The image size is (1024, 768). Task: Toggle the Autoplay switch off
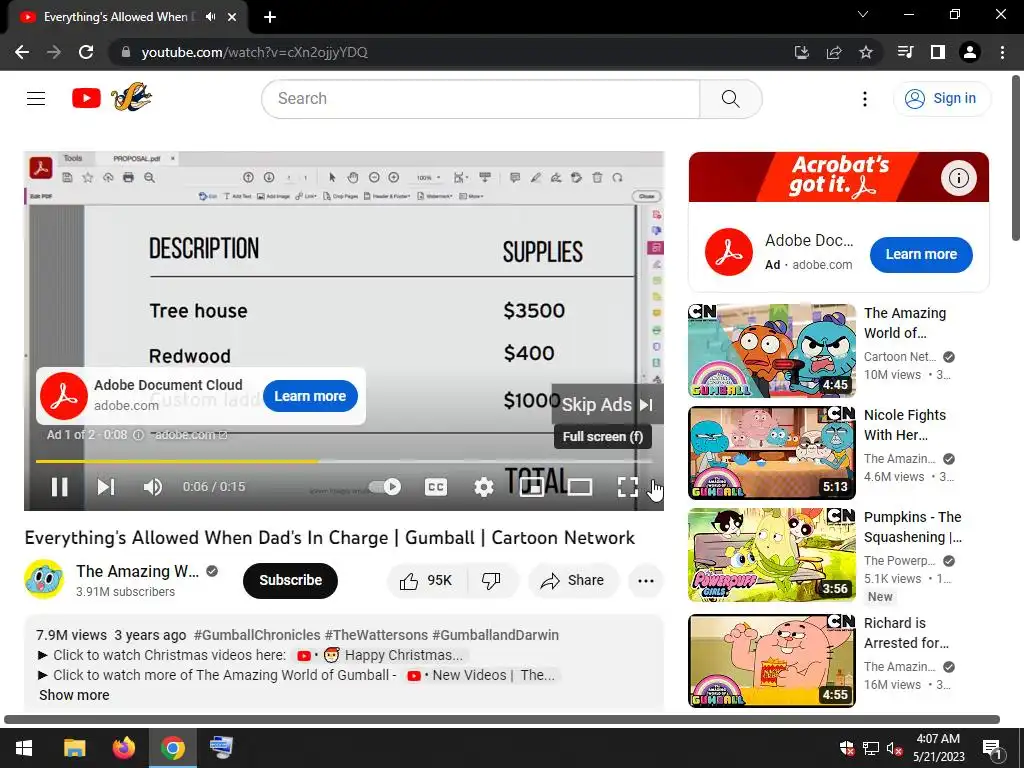(x=385, y=487)
